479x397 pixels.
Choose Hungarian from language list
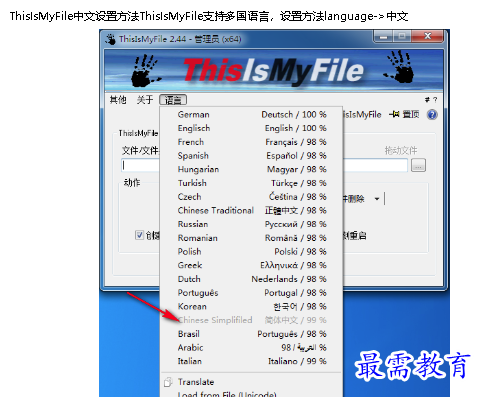[x=252, y=169]
